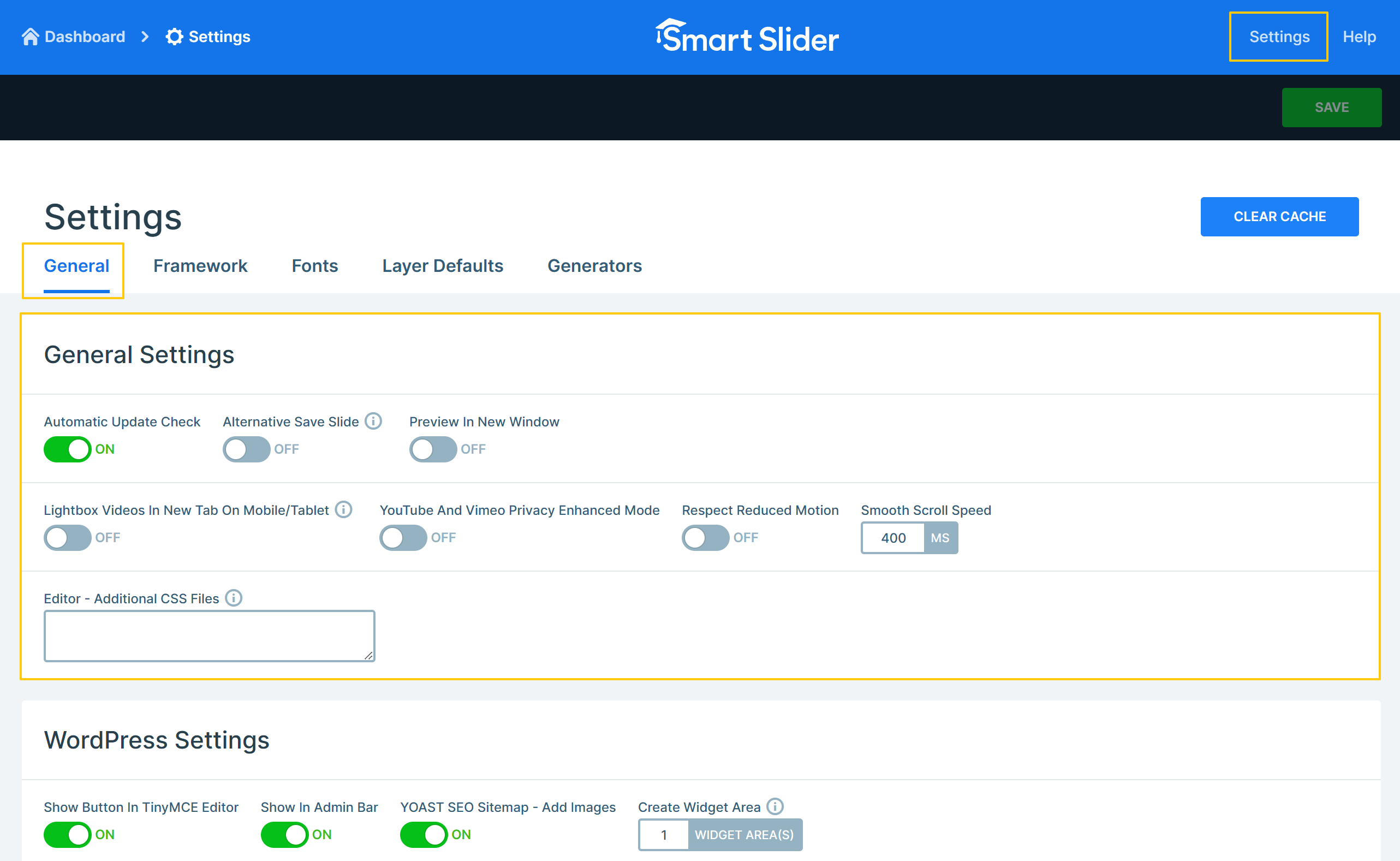Click the Editor Additional CSS Files textarea

[x=209, y=636]
